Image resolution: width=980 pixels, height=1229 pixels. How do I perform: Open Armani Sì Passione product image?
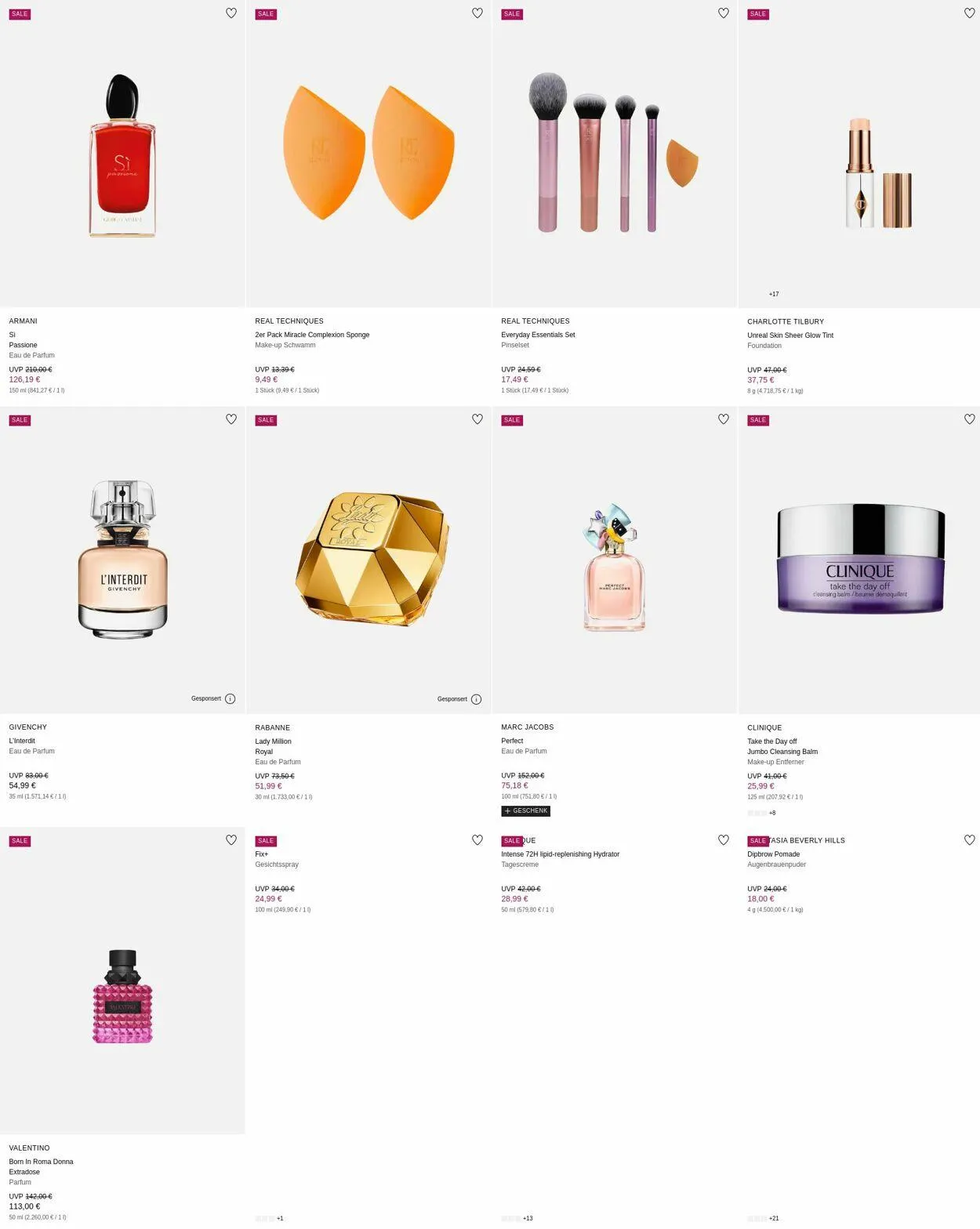pyautogui.click(x=122, y=154)
